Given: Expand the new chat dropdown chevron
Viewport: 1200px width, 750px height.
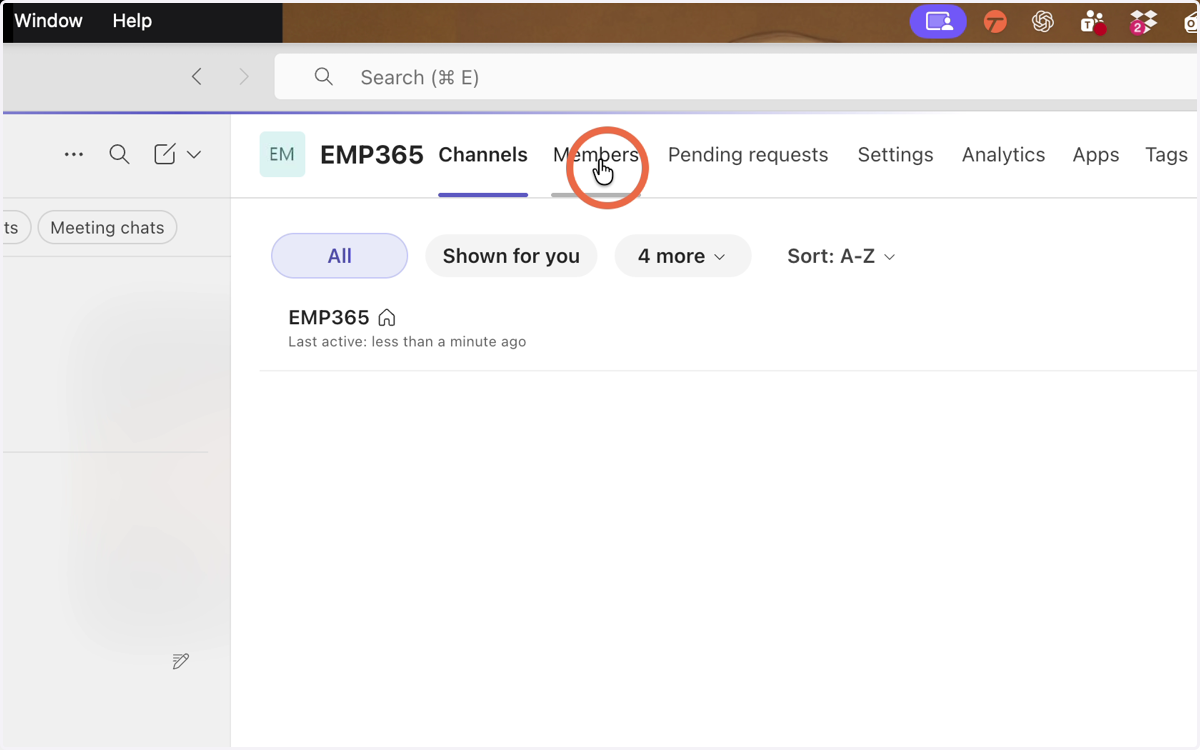Looking at the screenshot, I should [194, 155].
